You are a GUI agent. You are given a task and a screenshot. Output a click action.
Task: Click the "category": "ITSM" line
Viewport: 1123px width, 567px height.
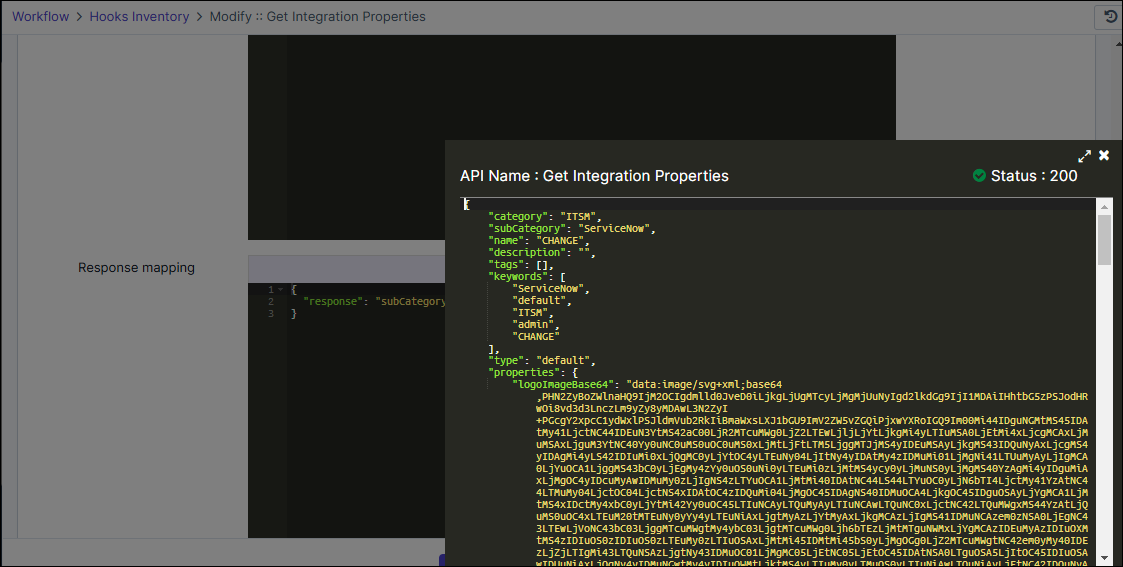coord(545,216)
